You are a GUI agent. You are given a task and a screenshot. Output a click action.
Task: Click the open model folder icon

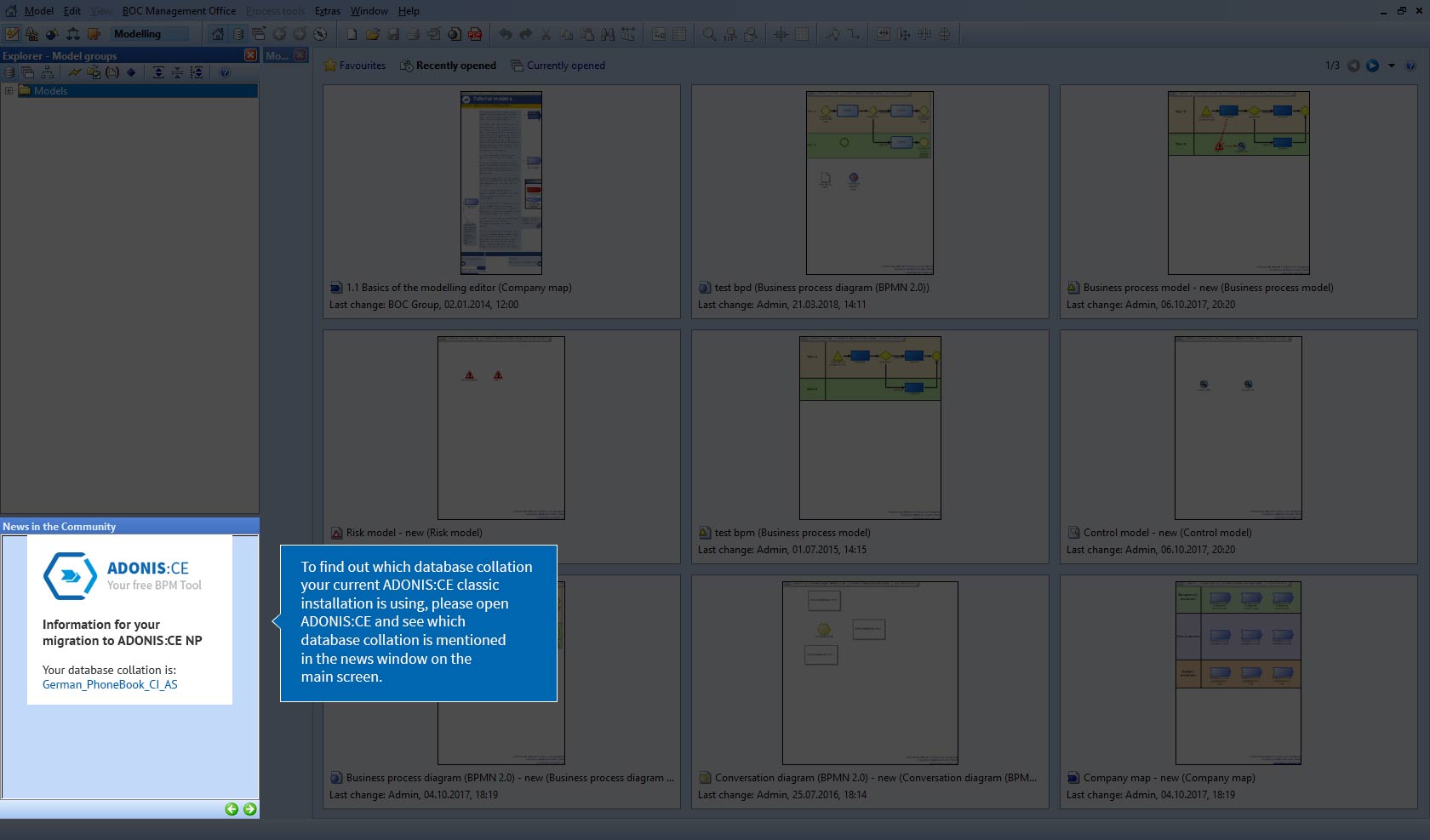[373, 34]
